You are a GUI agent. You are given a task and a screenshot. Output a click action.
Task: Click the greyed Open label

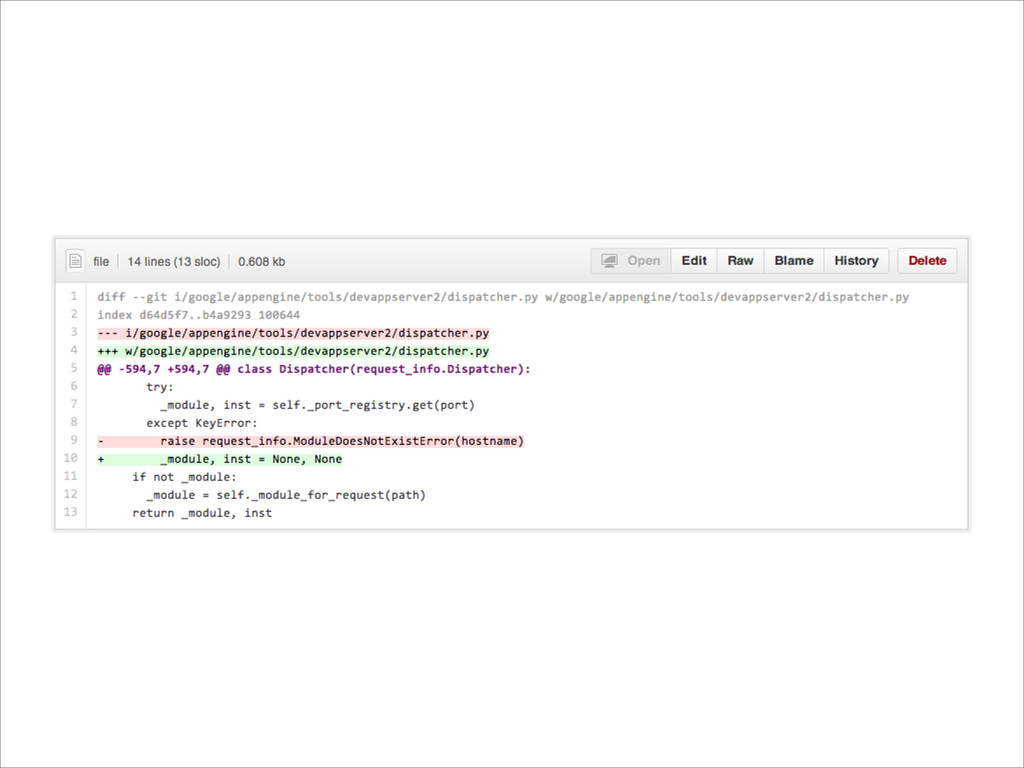point(644,261)
